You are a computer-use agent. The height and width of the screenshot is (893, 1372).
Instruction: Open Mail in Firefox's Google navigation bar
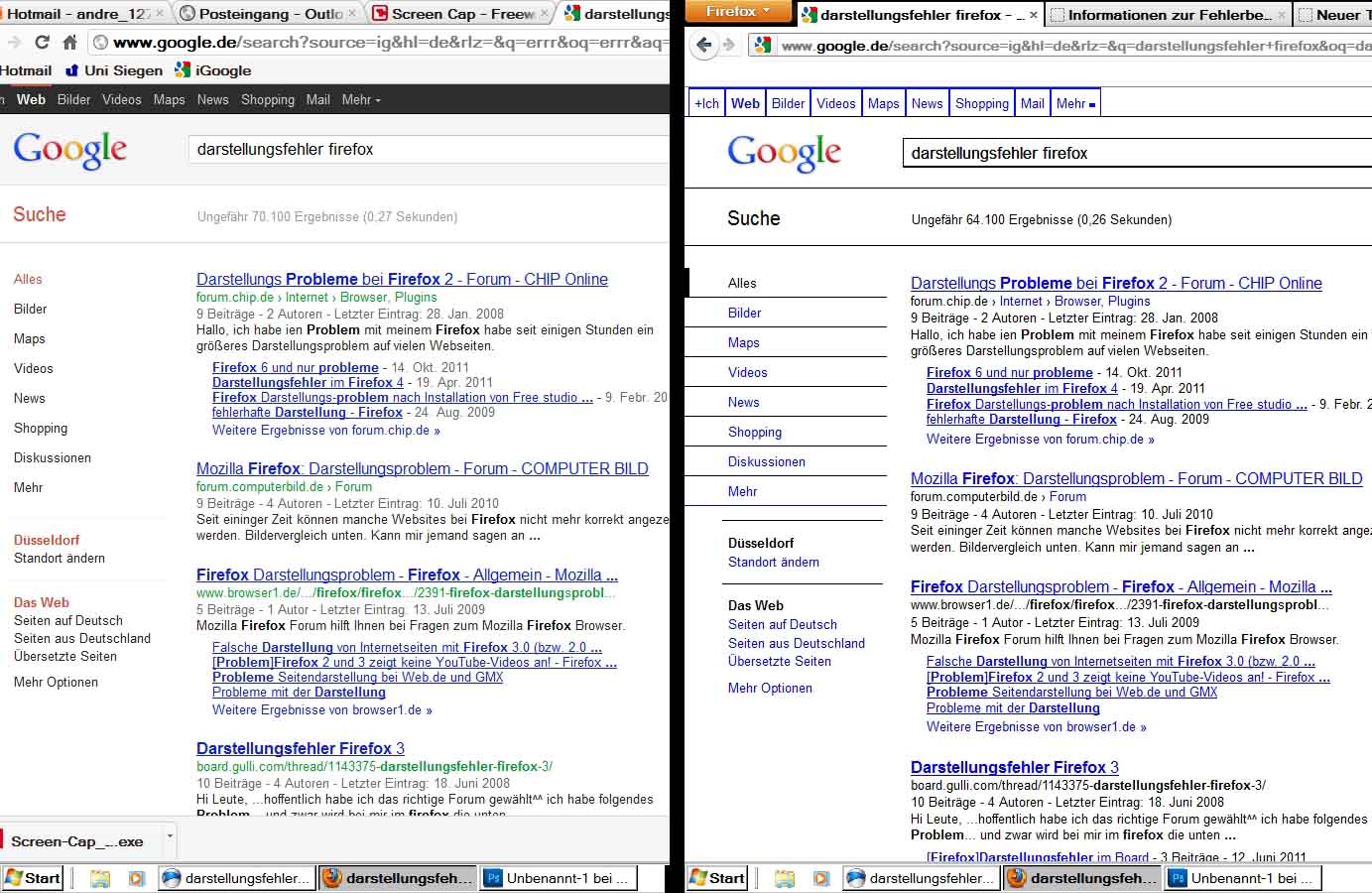(1033, 103)
